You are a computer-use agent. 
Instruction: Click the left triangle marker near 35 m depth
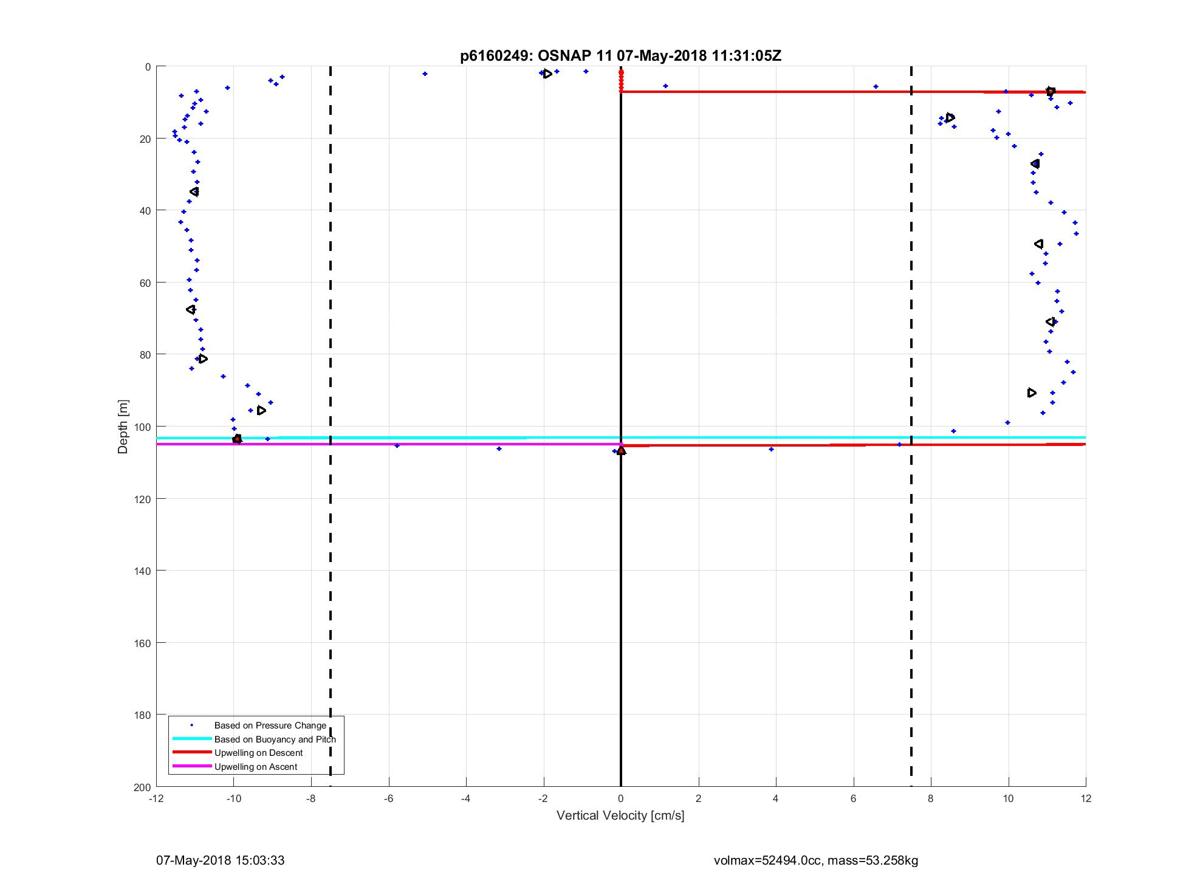(194, 191)
